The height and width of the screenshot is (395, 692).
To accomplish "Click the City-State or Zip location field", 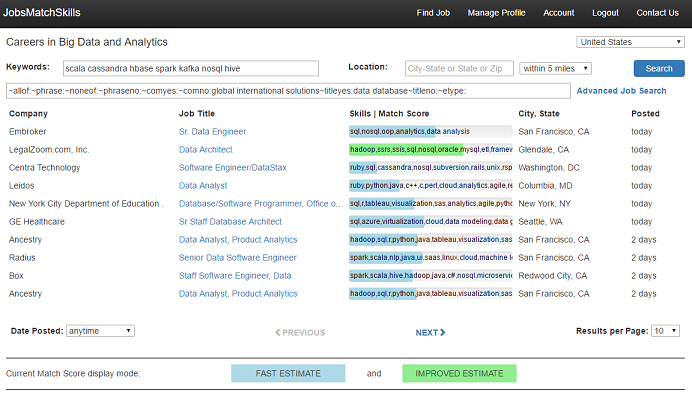I will (459, 68).
